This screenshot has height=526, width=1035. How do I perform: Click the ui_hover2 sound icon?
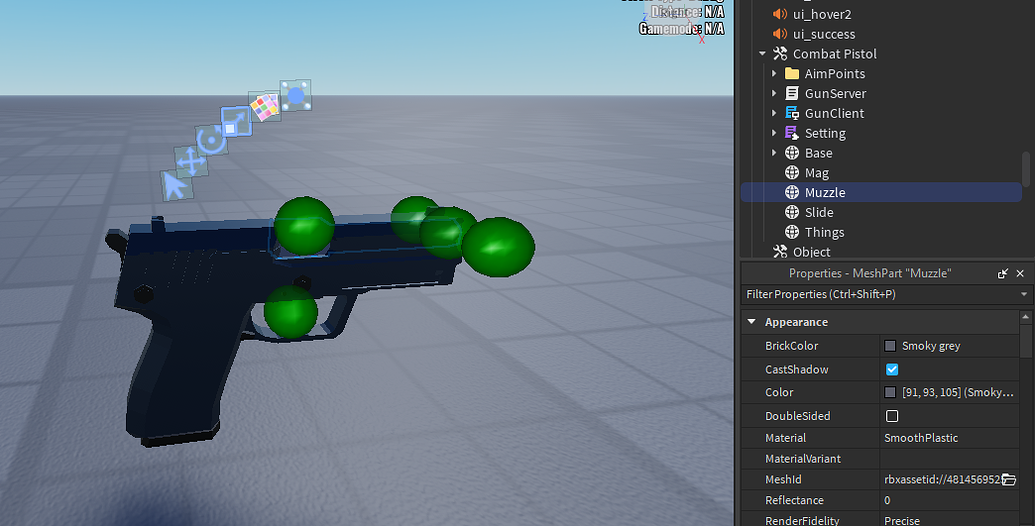[780, 14]
